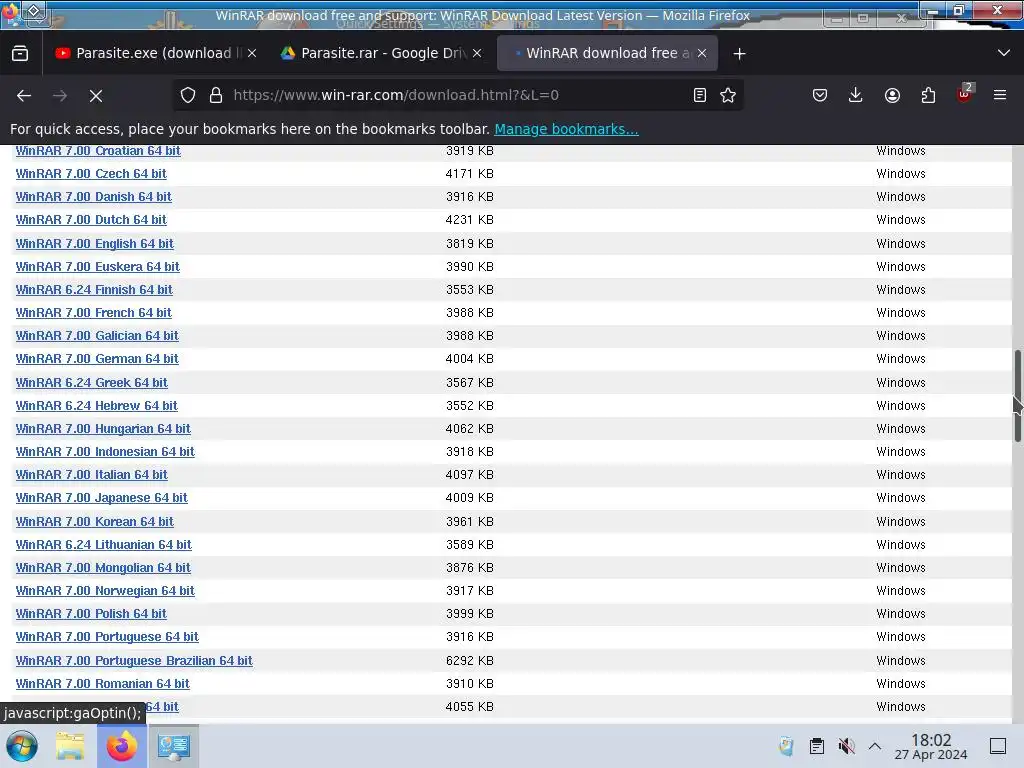Click Firefox taskbar icon
The width and height of the screenshot is (1024, 768).
pyautogui.click(x=121, y=746)
